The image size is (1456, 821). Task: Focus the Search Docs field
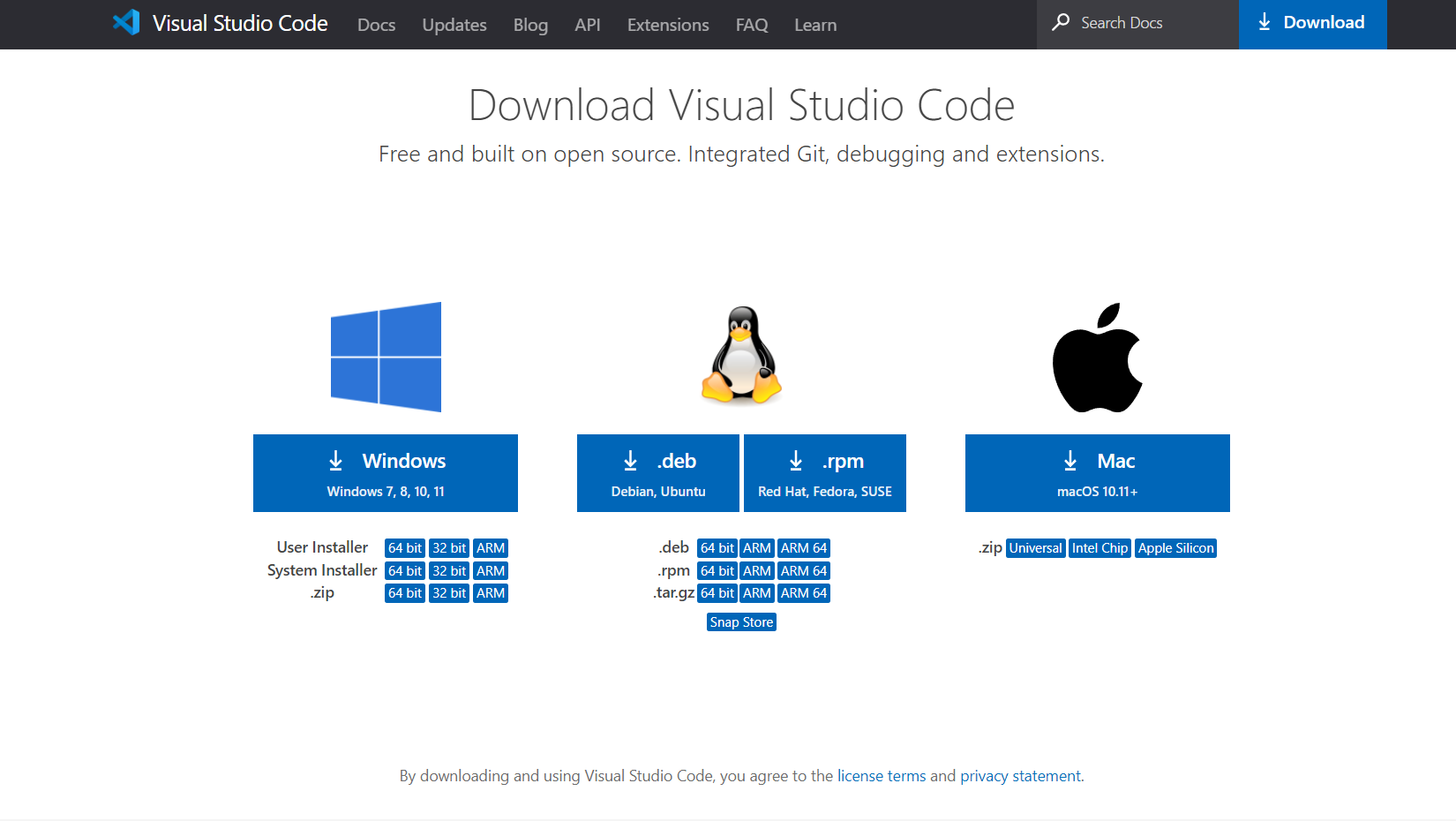tap(1138, 23)
